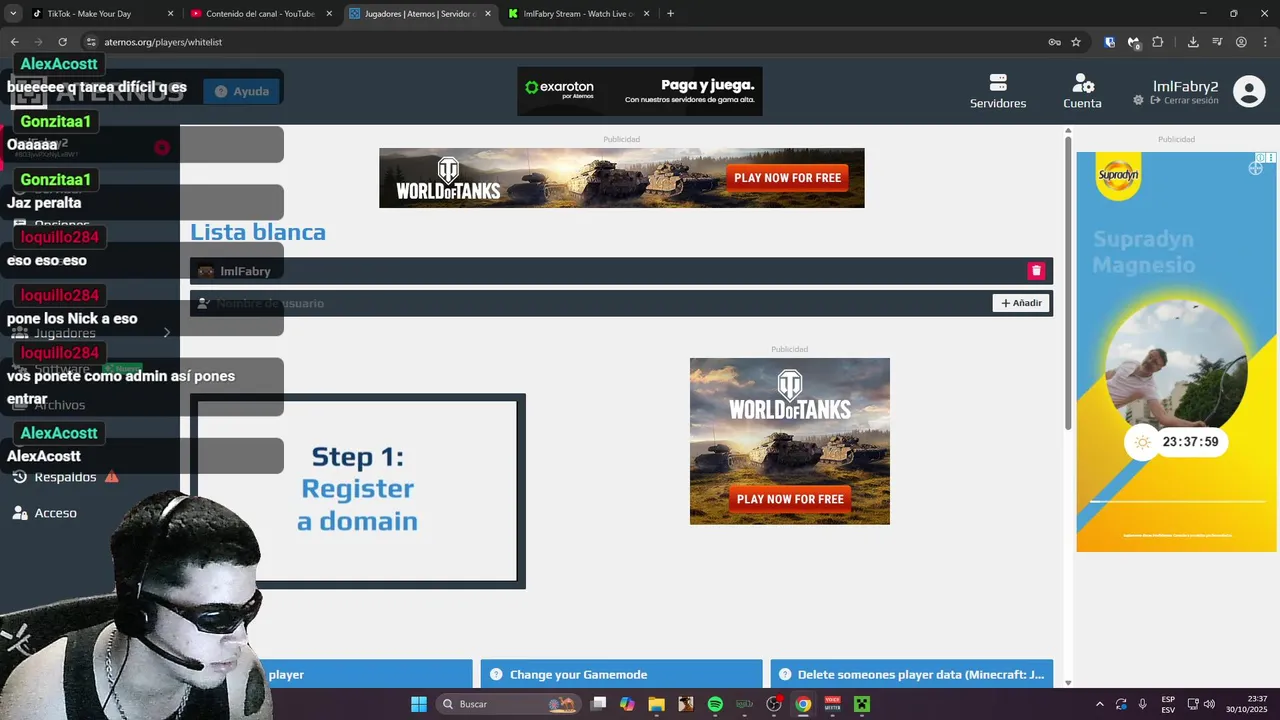Viewport: 1280px width, 720px height.
Task: Open Delete someones player data article
Action: (x=911, y=674)
